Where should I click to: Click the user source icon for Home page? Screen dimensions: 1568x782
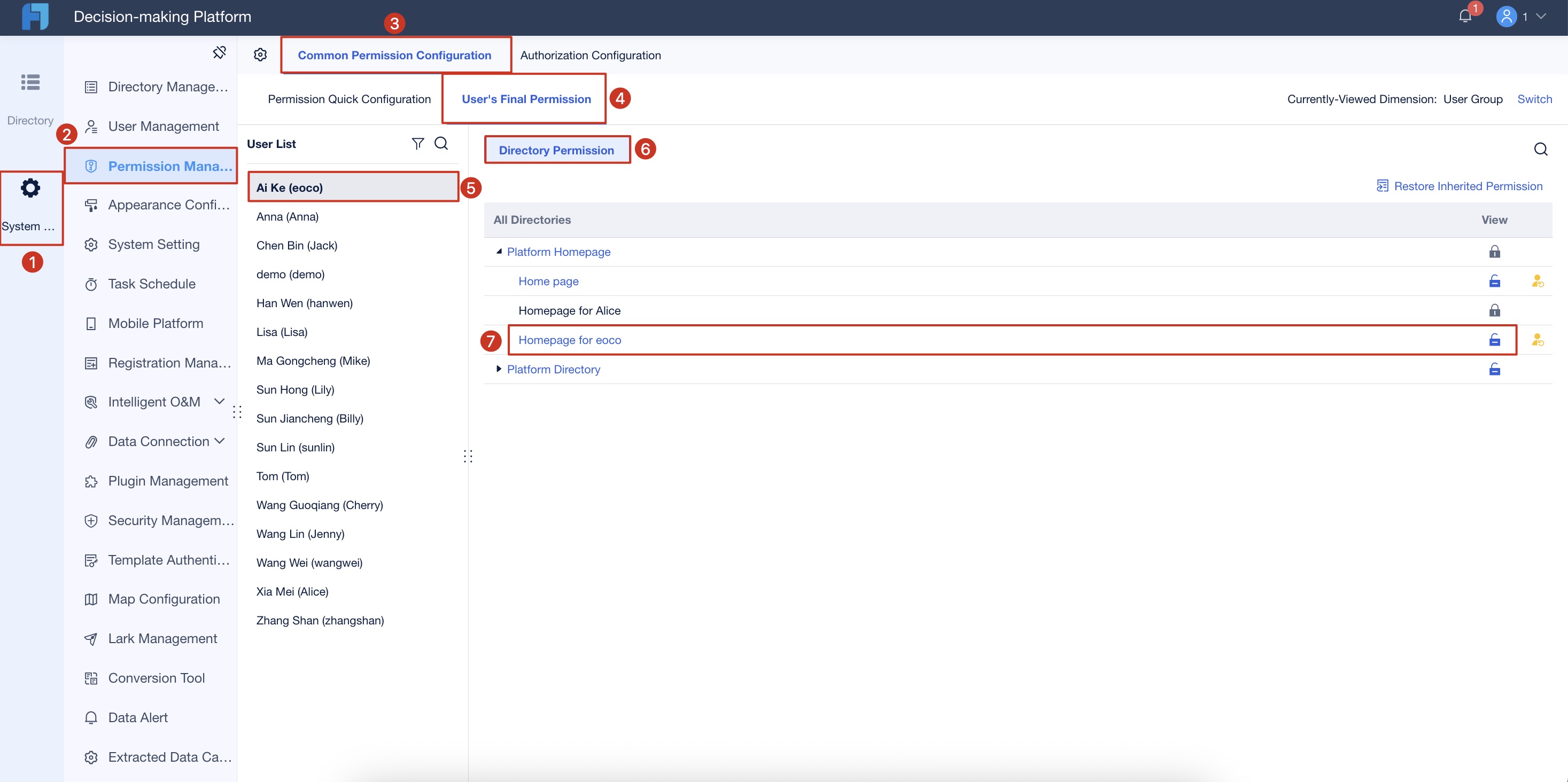1538,281
